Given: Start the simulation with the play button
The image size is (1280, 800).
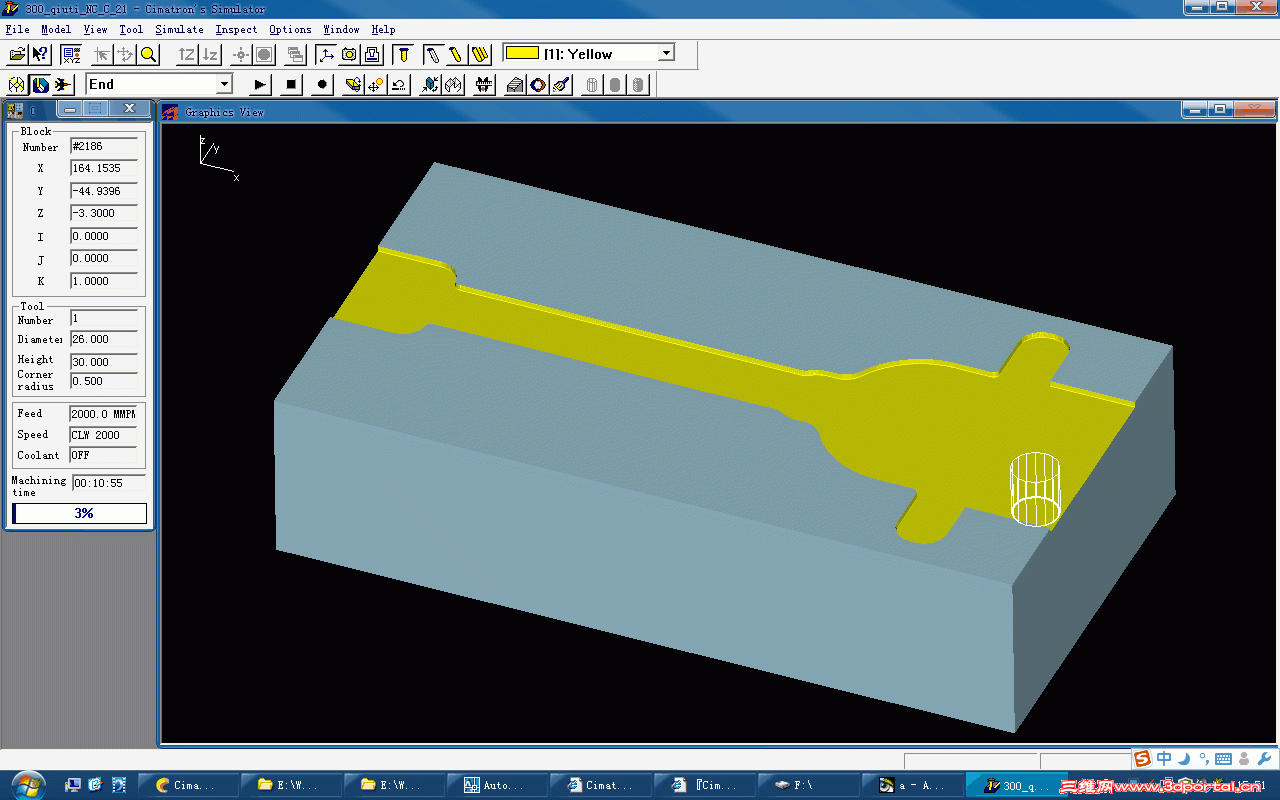Looking at the screenshot, I should [x=260, y=85].
